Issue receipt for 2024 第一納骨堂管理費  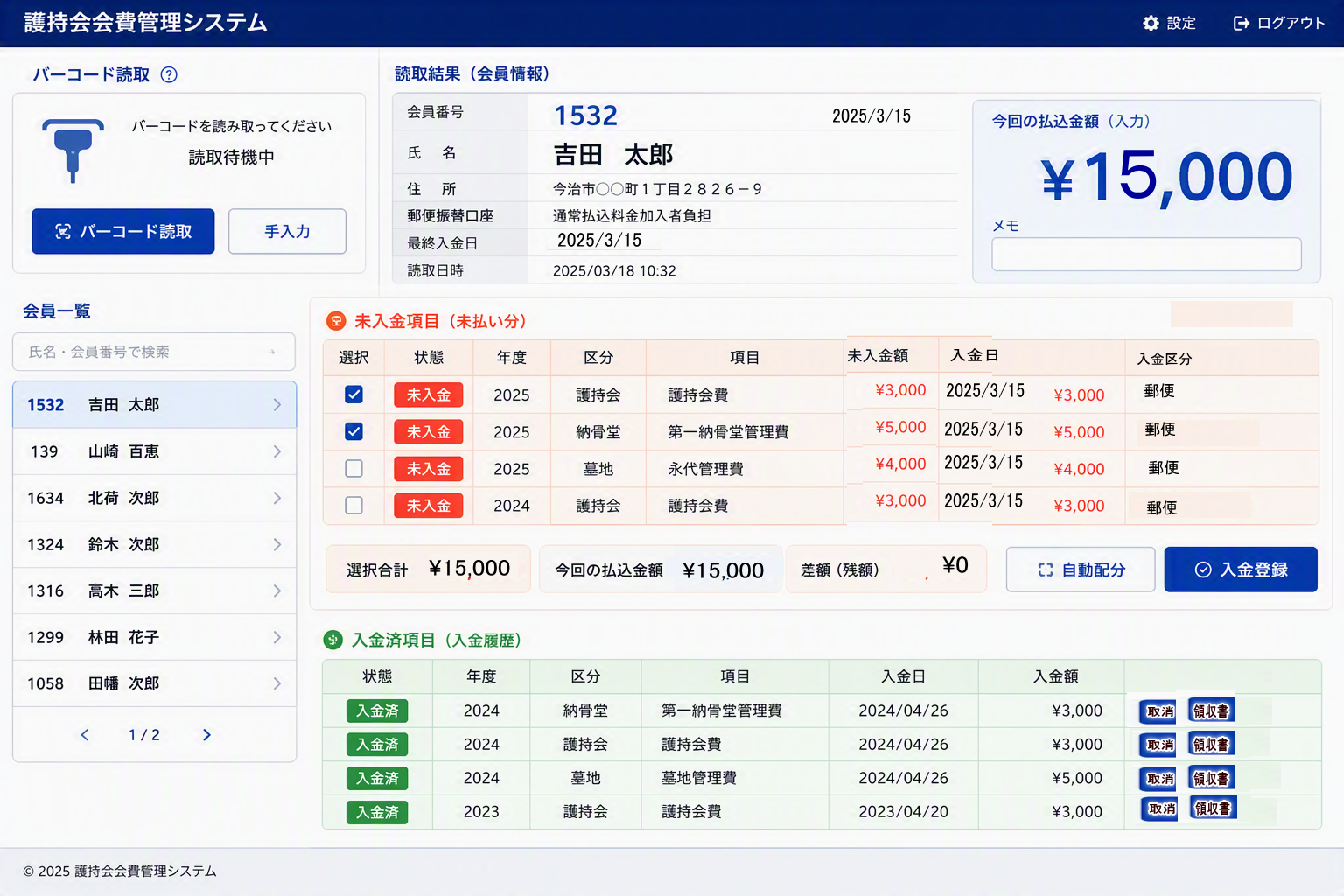point(1212,711)
